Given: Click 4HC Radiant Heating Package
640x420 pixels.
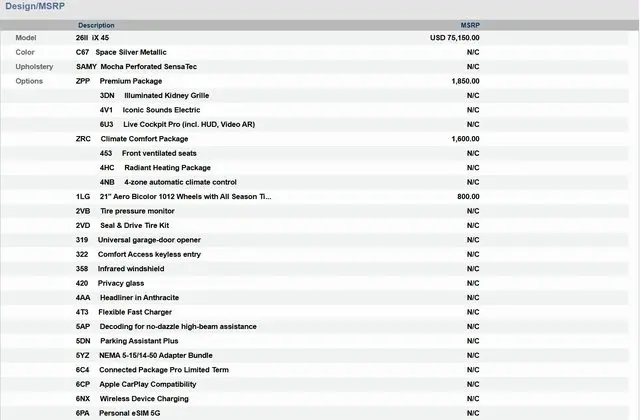Looking at the screenshot, I should pyautogui.click(x=155, y=168).
